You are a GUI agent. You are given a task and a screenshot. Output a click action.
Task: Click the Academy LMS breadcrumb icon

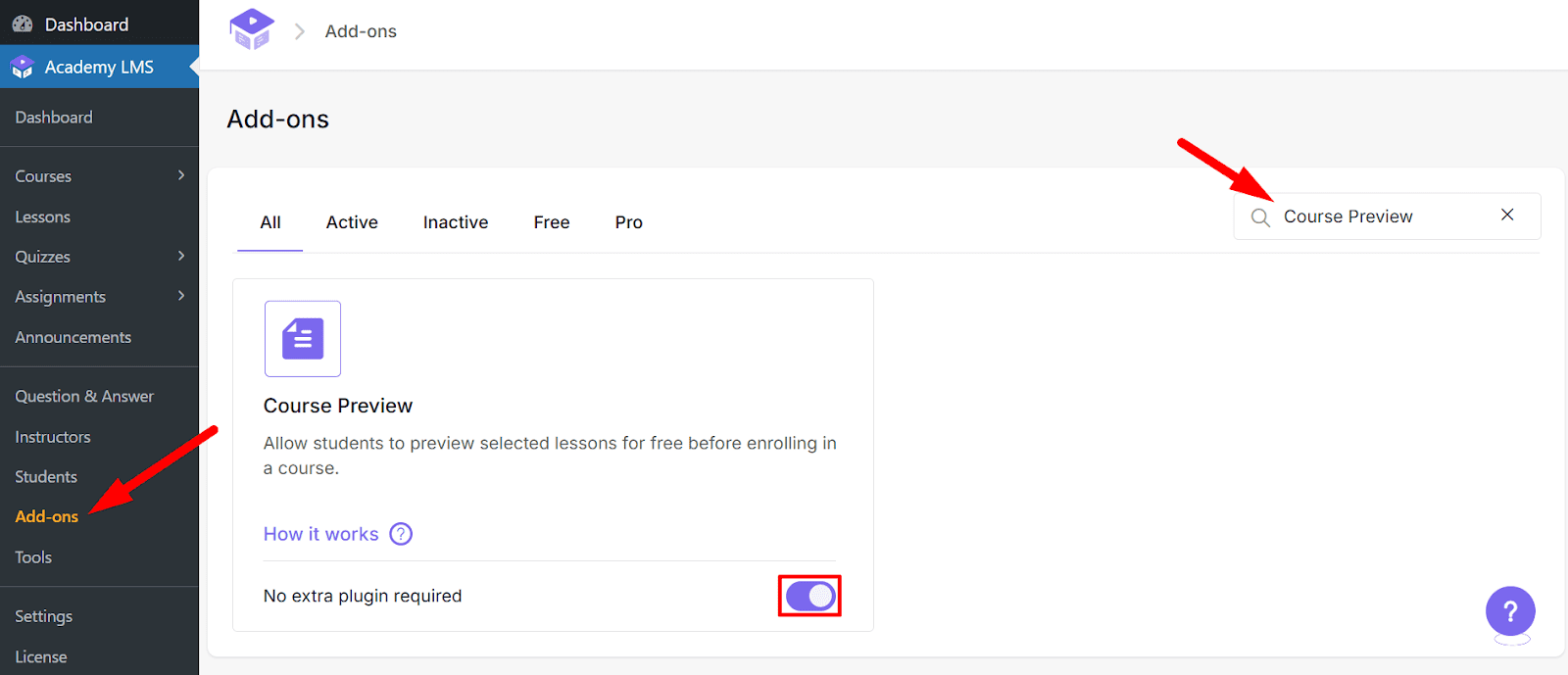[x=251, y=29]
